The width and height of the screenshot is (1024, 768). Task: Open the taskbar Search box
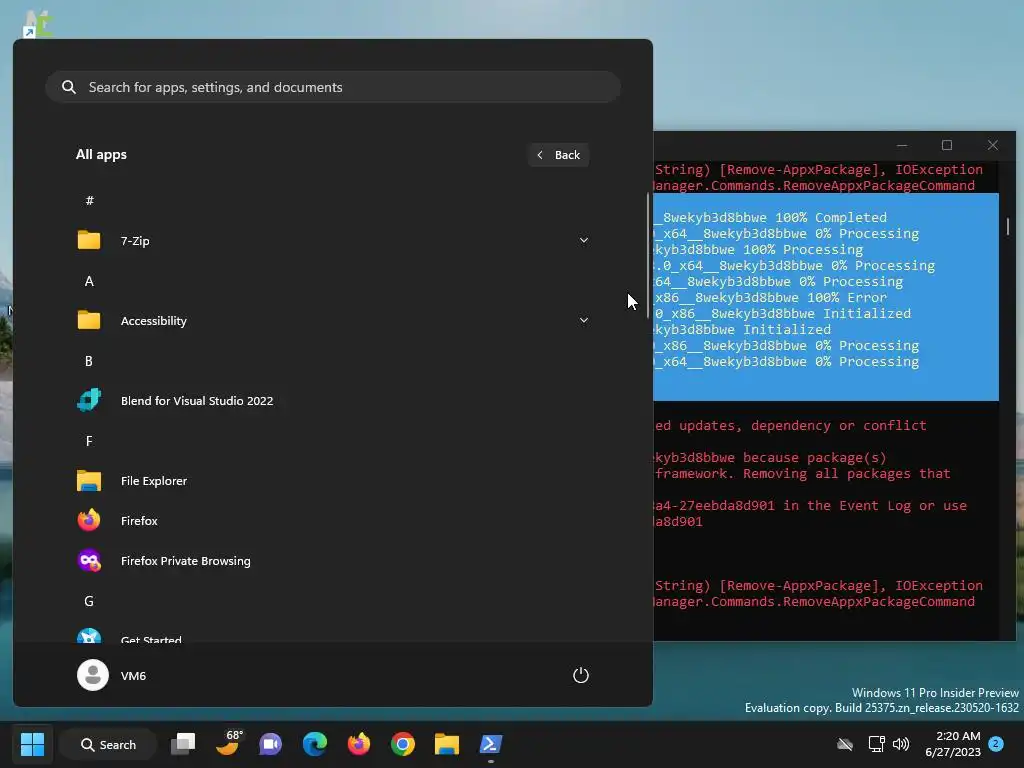tap(108, 744)
